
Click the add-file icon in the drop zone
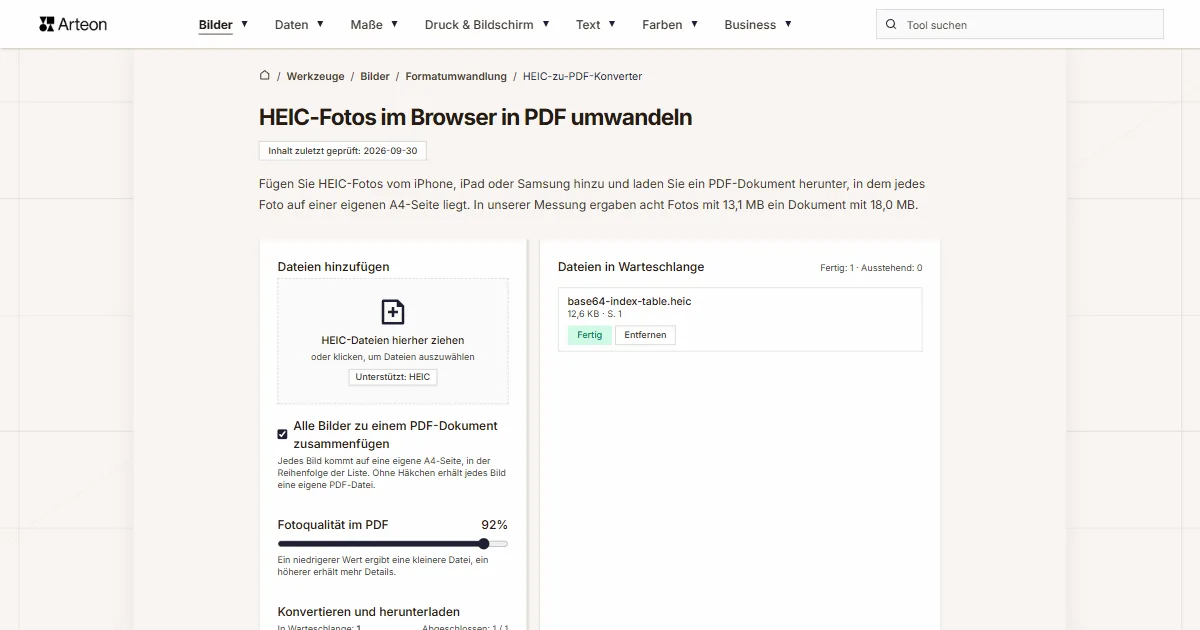tap(393, 312)
